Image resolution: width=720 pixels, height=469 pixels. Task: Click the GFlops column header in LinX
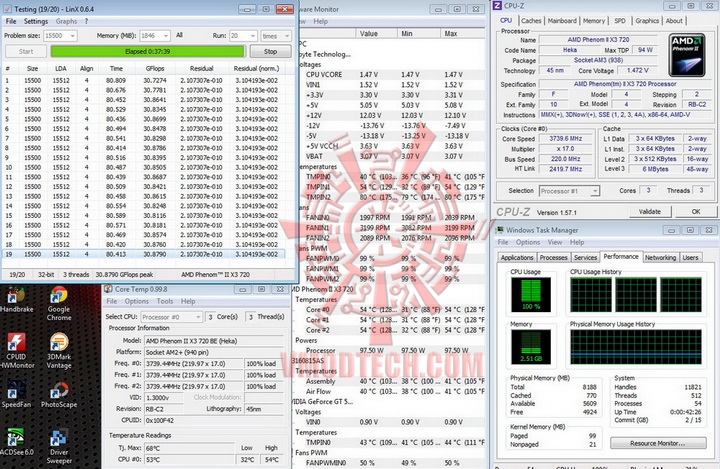[x=155, y=68]
